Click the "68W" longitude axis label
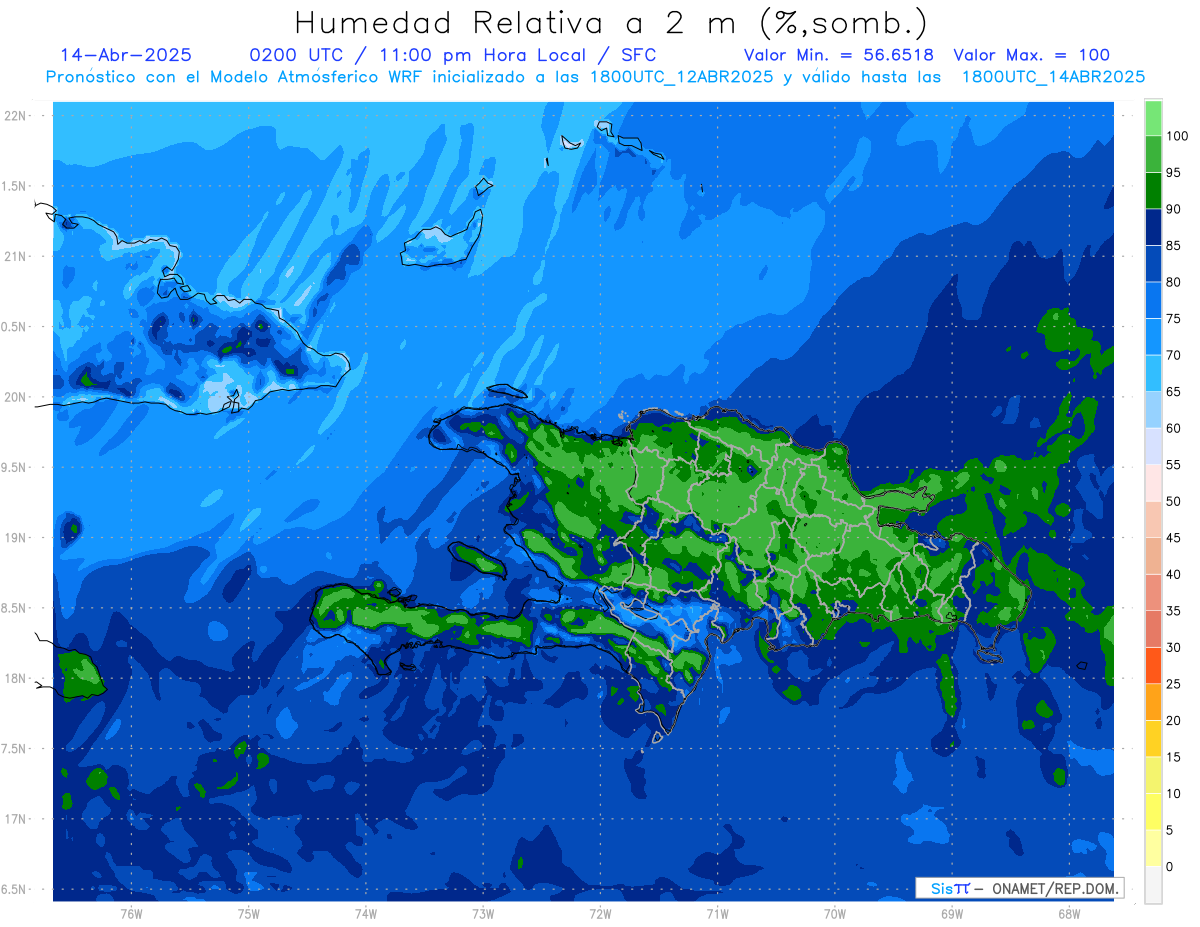This screenshot has width=1200, height=927. pyautogui.click(x=1069, y=913)
